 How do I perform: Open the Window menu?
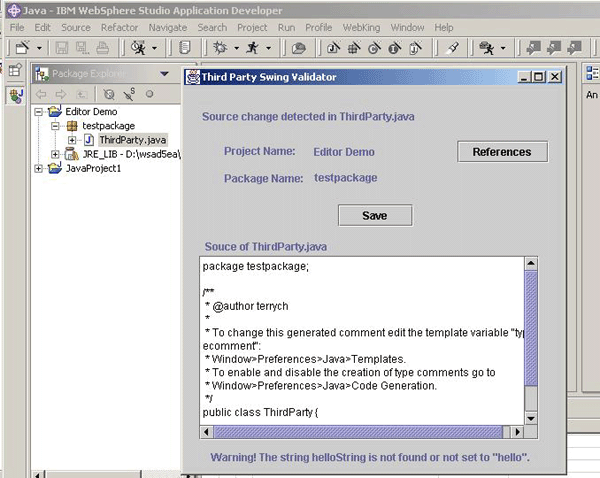407,28
